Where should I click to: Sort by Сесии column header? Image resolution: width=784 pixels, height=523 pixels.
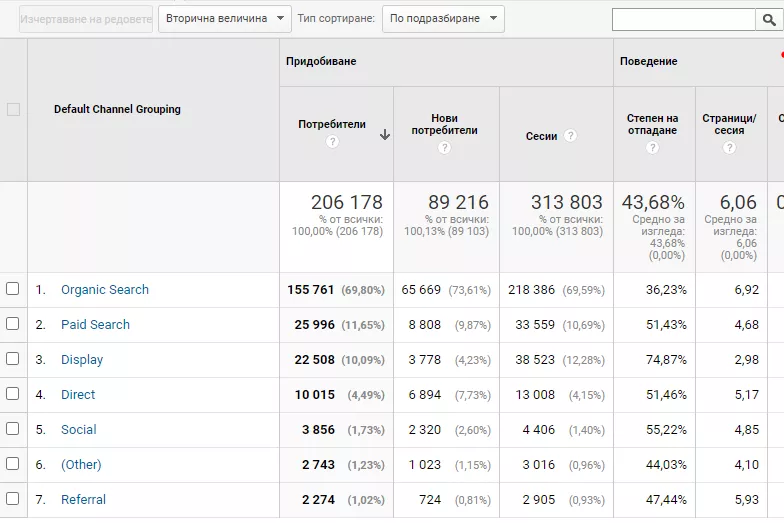pos(541,136)
